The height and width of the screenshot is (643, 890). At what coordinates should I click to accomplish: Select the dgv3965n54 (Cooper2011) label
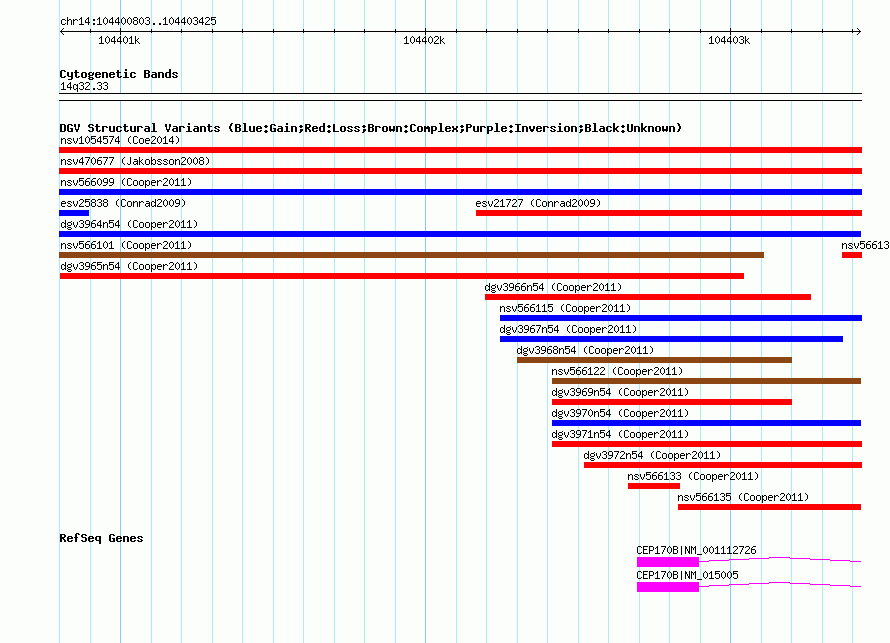[129, 266]
